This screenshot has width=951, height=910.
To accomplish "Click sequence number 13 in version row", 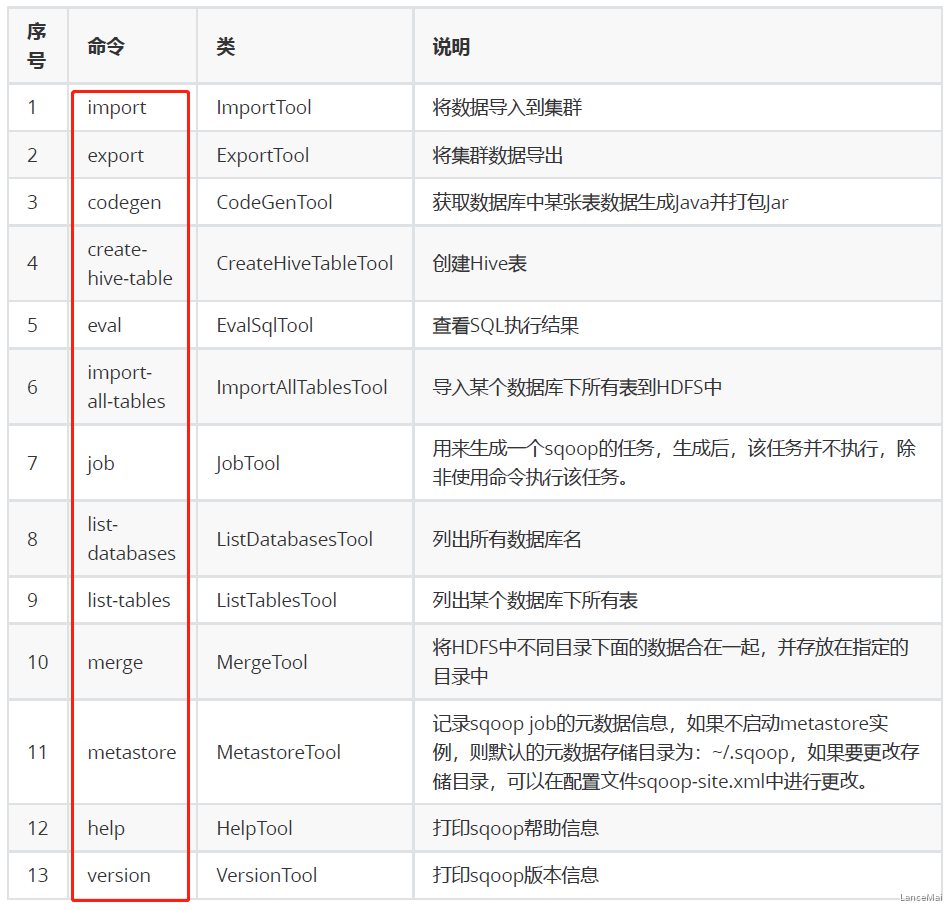I will 38,875.
